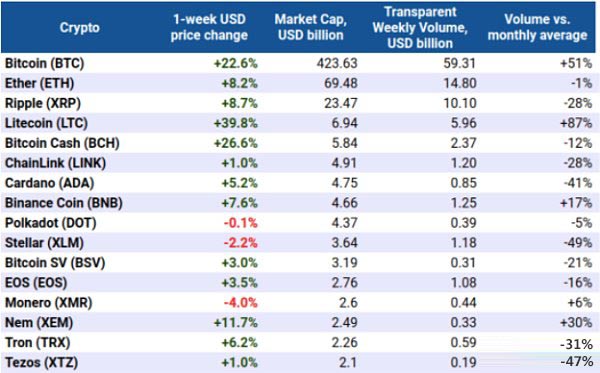The height and width of the screenshot is (373, 600).
Task: Click Nem's +30% volume value
Action: pyautogui.click(x=576, y=323)
